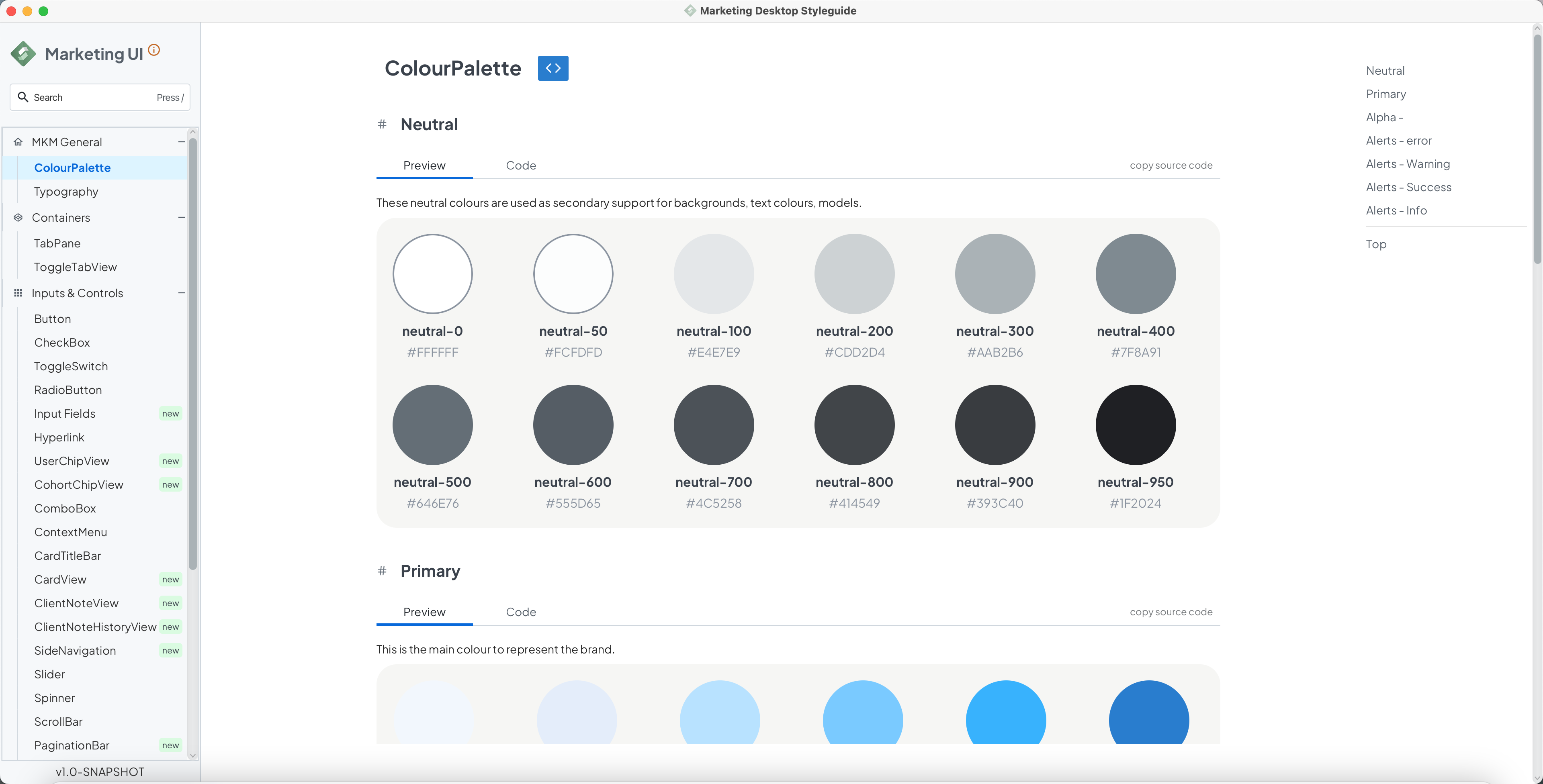Switch to the Code tab under Neutral
1543x784 pixels.
coord(520,165)
